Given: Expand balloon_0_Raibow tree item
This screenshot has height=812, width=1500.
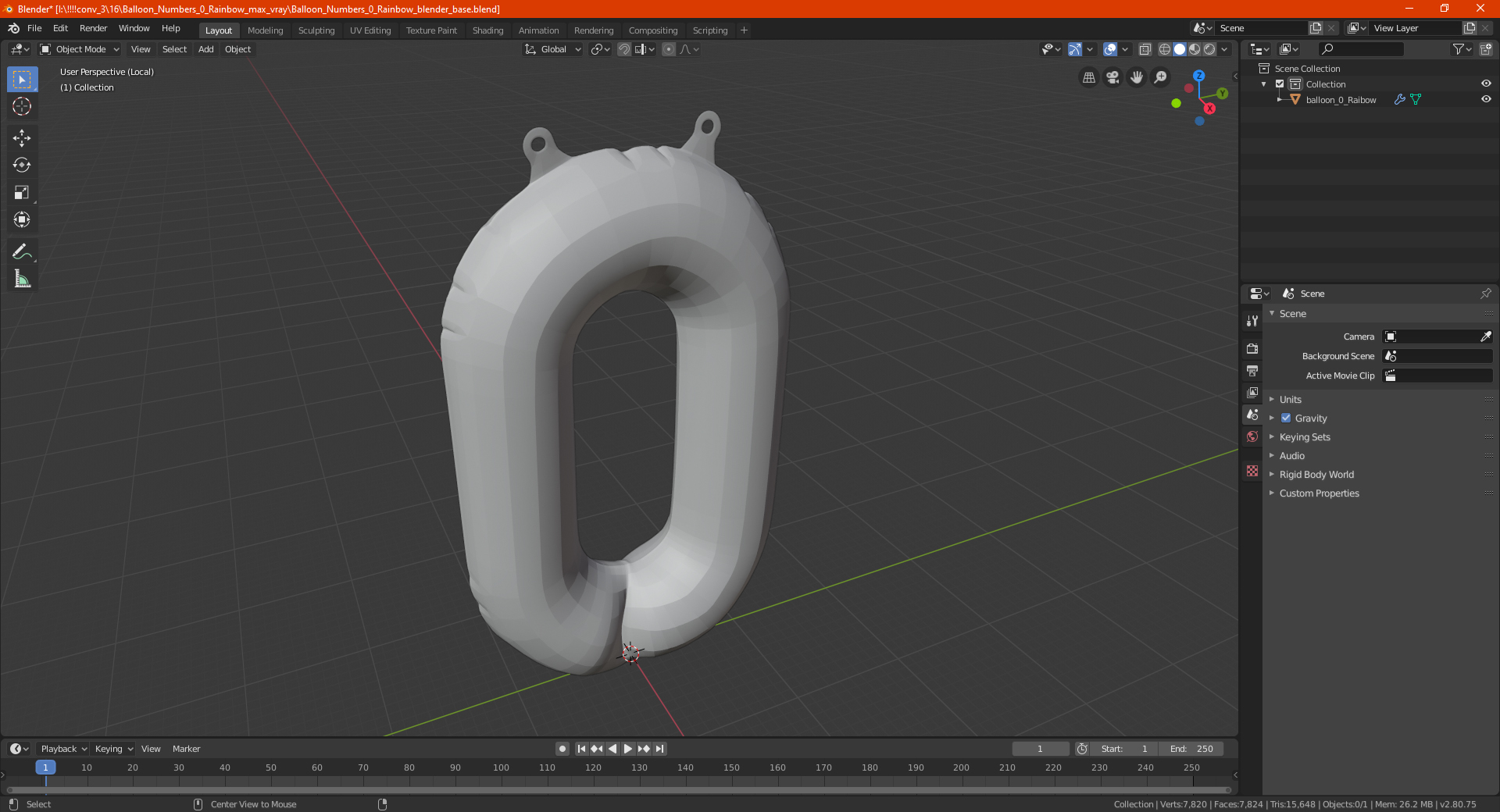Looking at the screenshot, I should (x=1280, y=99).
